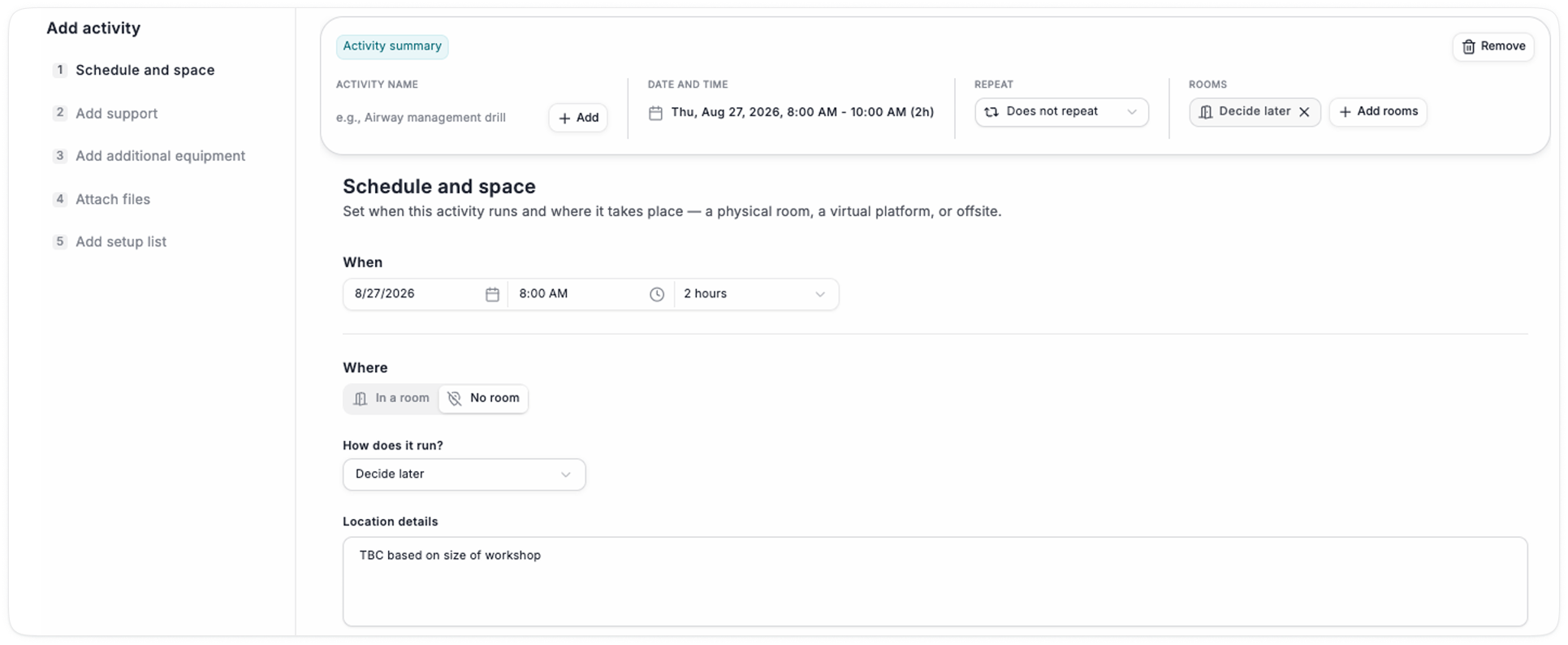
Task: Open the How does it run dropdown
Action: 464,474
